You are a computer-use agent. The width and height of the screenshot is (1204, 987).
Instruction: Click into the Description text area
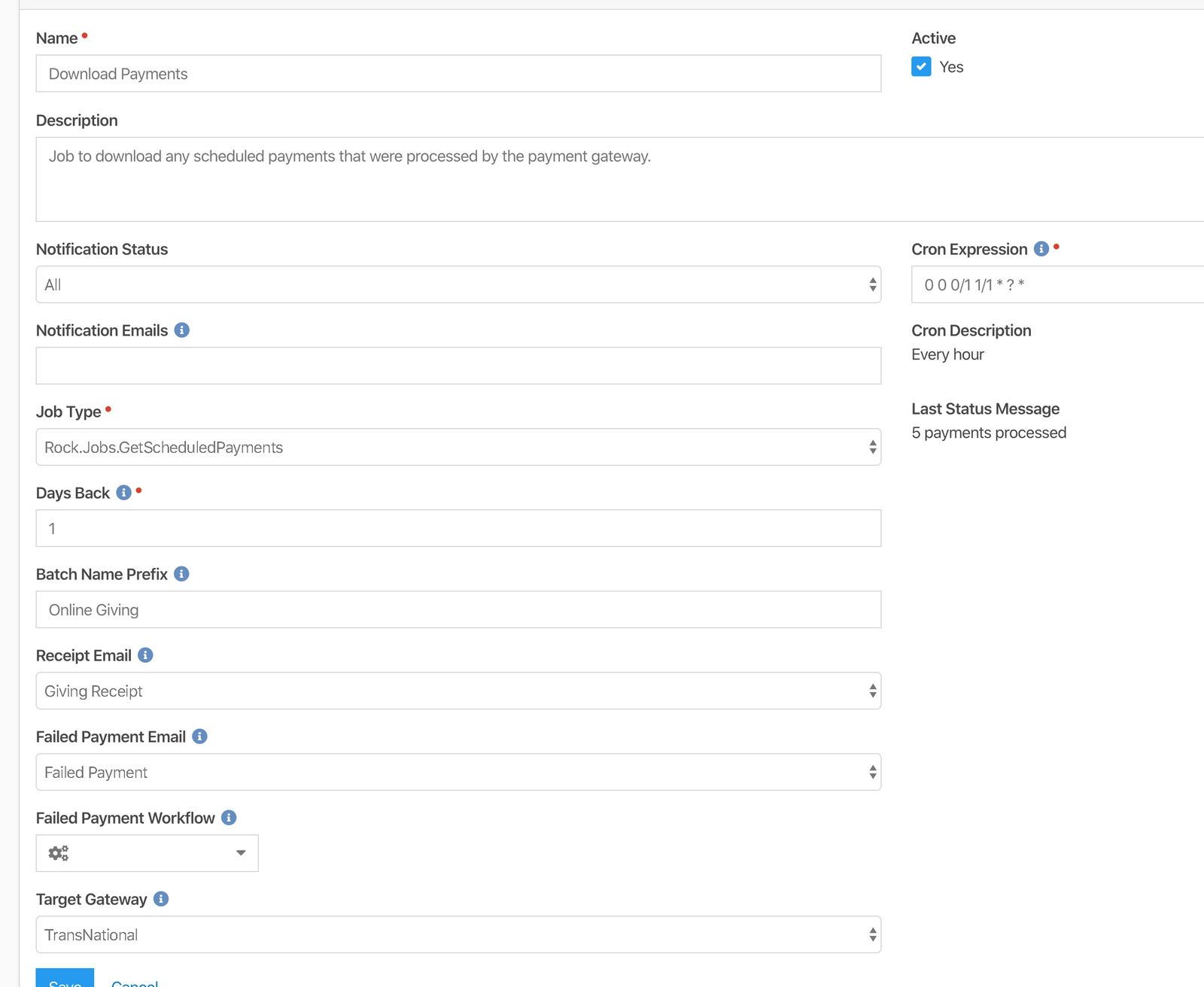[620, 179]
